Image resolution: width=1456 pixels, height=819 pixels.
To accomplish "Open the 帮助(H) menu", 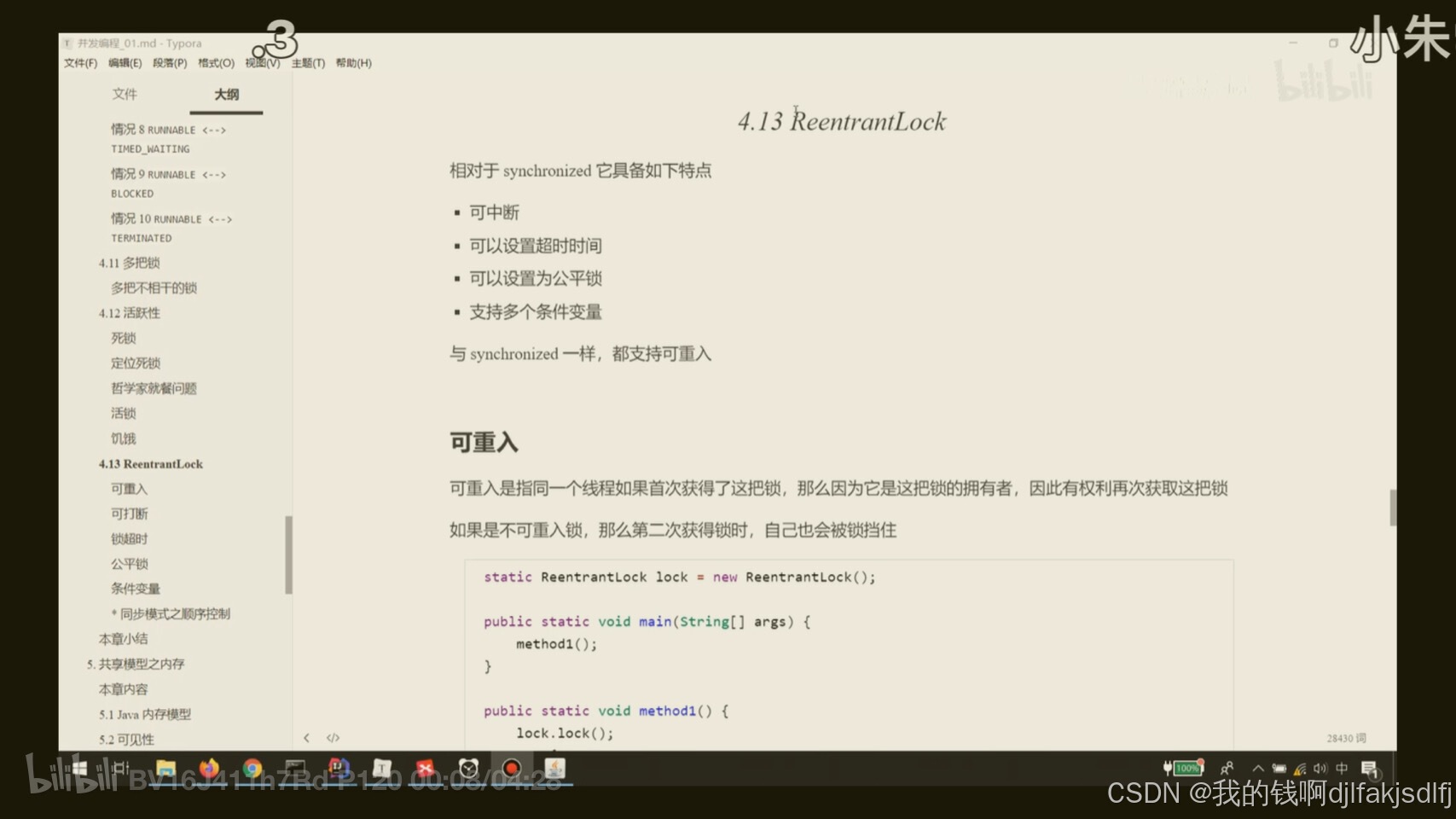I will pyautogui.click(x=353, y=63).
